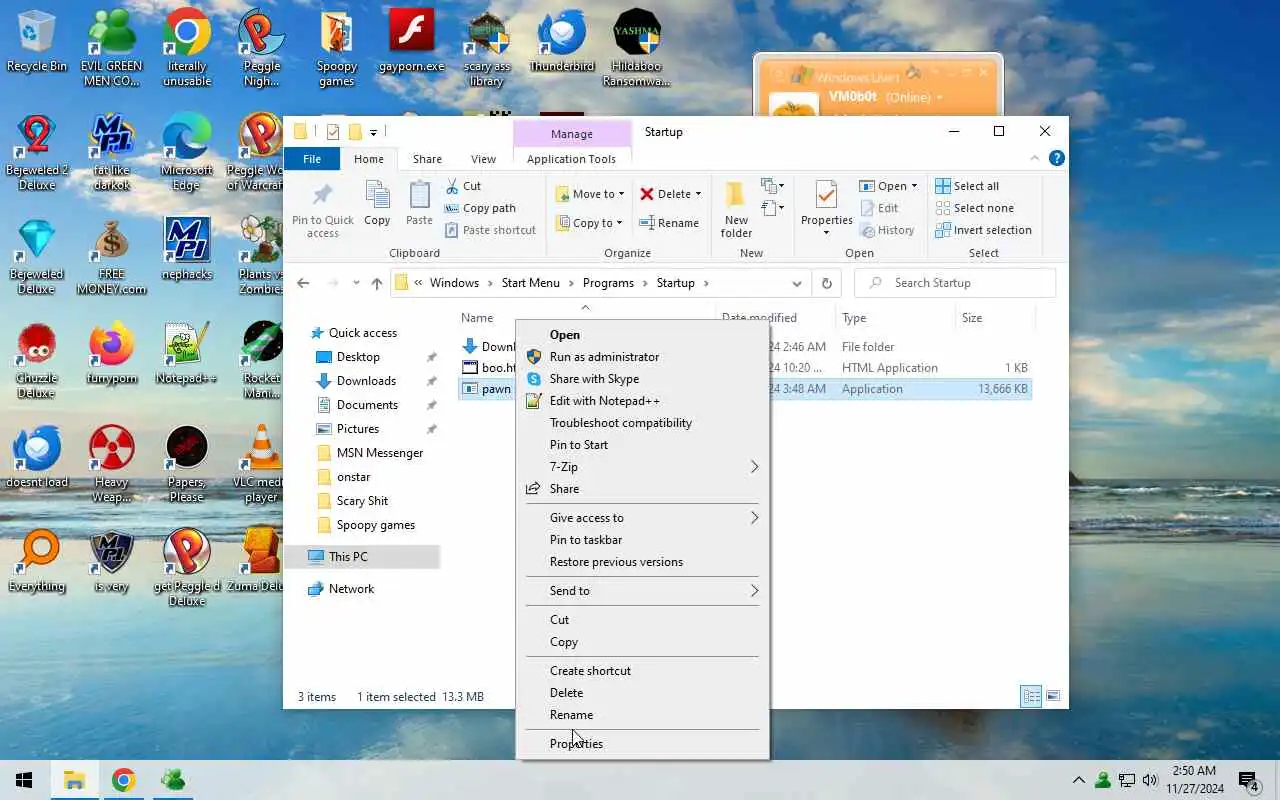Screen dimensions: 1280x800
Task: Click the New folder ribbon icon
Action: tap(736, 210)
